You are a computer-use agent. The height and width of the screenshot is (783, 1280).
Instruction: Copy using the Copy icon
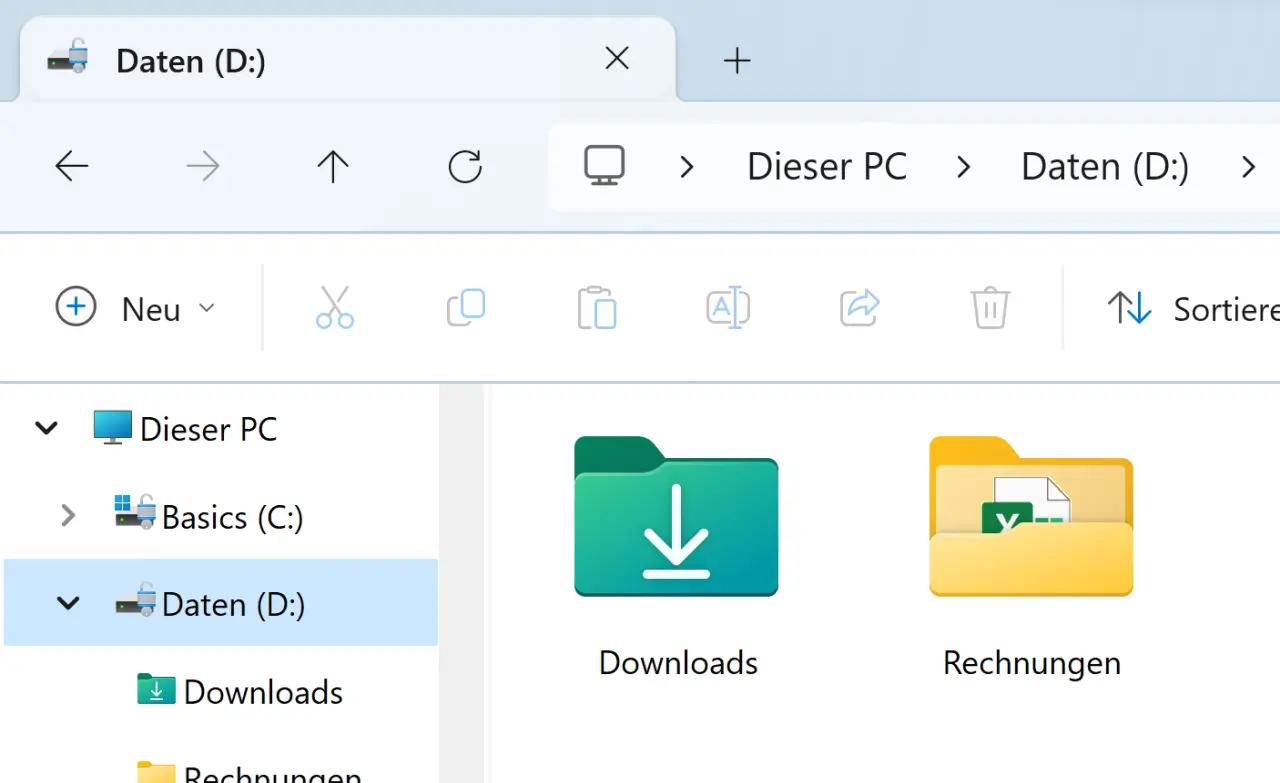click(465, 307)
